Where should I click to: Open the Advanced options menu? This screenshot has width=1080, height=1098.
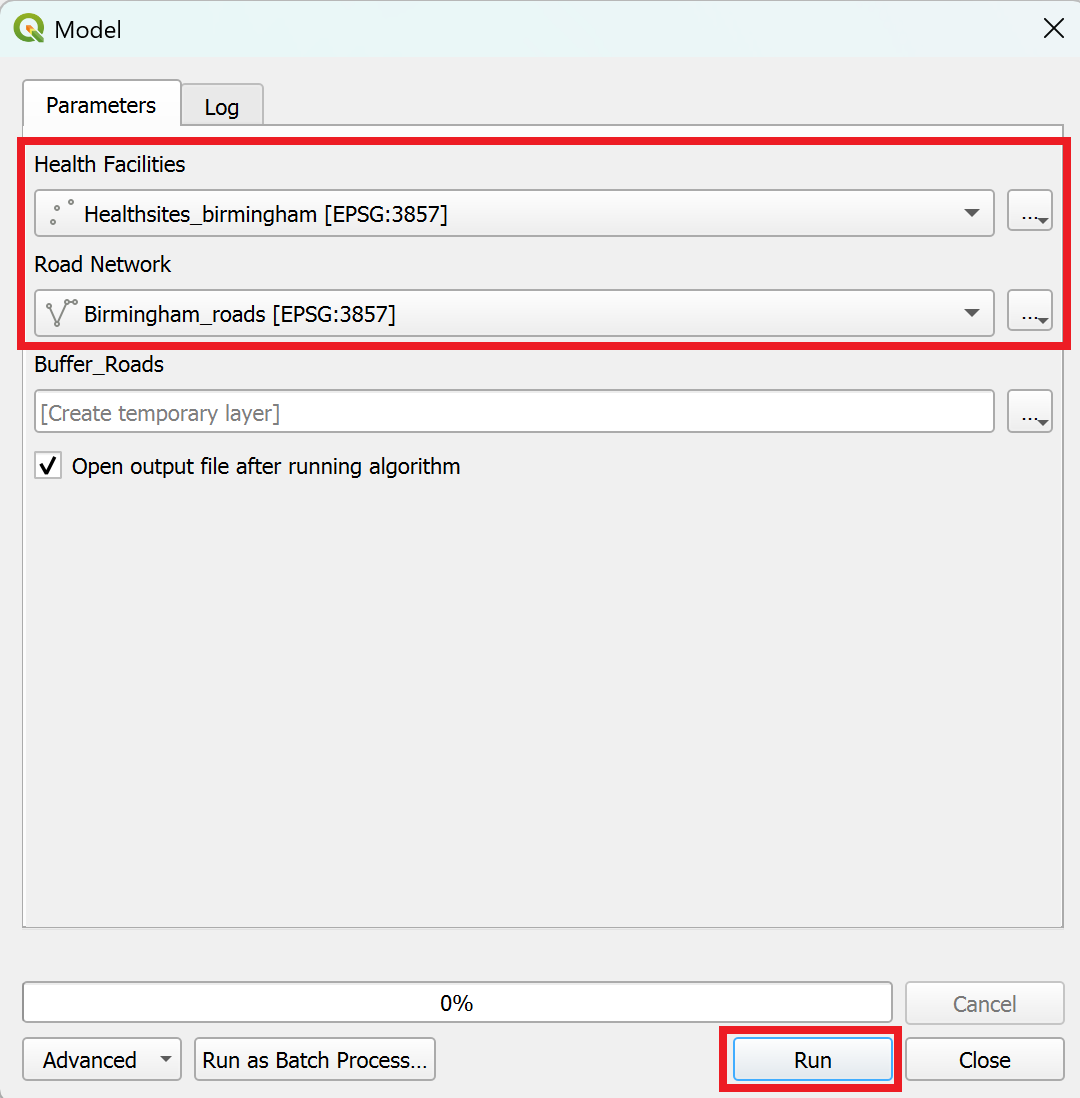(101, 1060)
